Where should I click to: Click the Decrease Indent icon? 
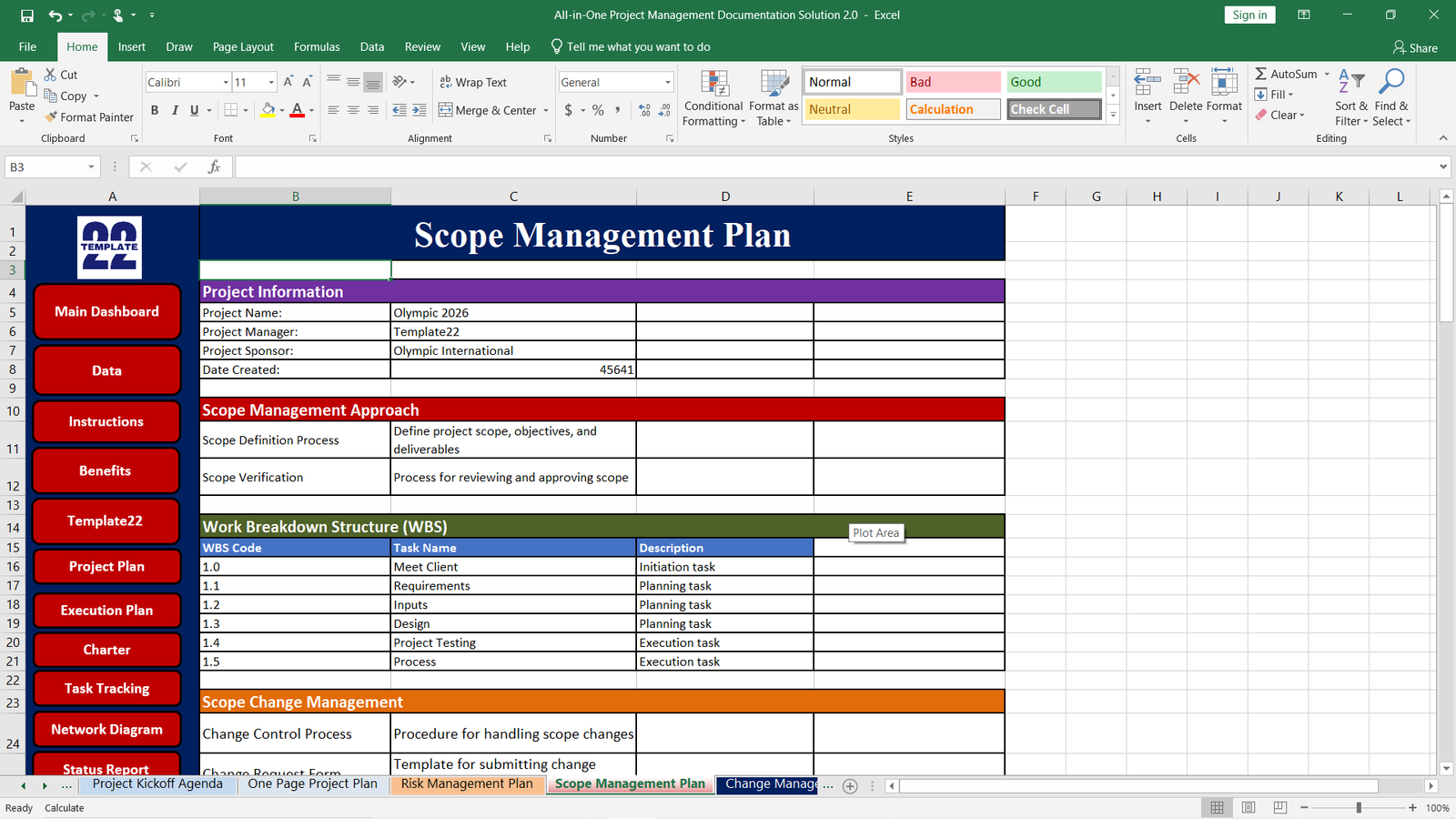tap(399, 110)
